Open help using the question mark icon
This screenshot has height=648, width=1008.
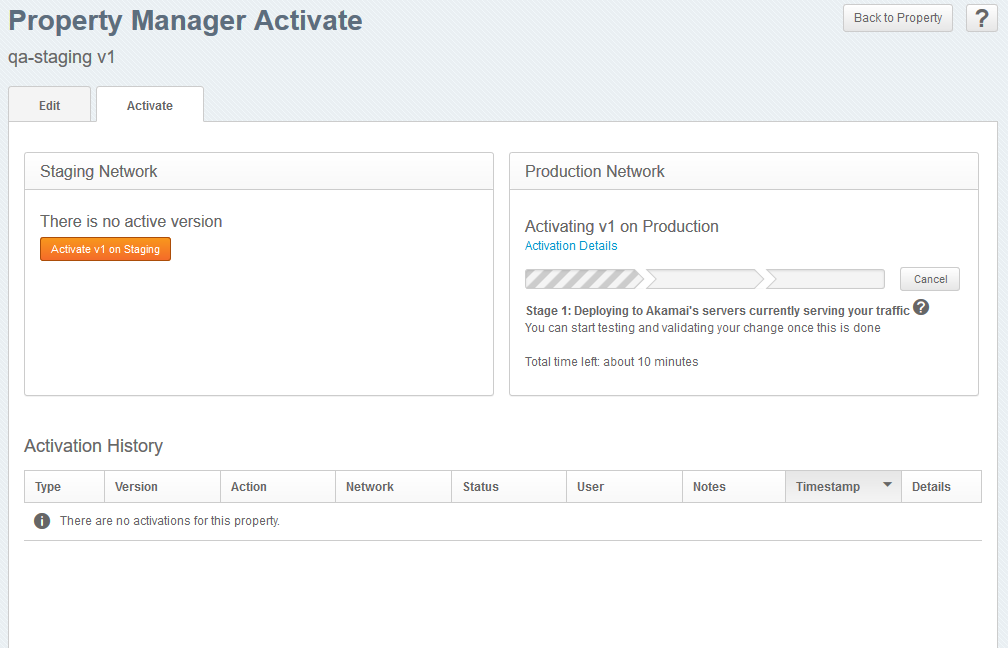coord(981,18)
